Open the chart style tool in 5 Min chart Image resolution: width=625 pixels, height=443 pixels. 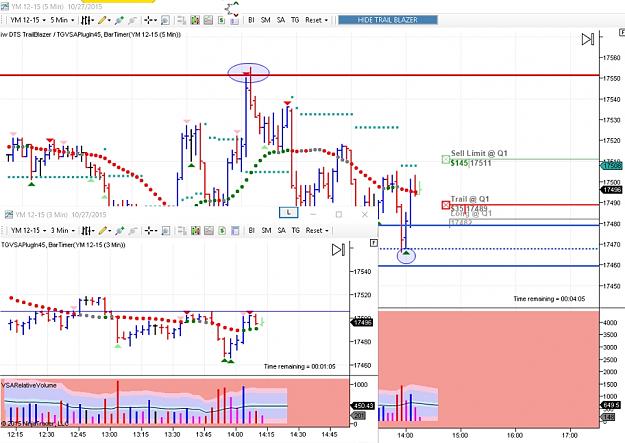pyautogui.click(x=85, y=20)
